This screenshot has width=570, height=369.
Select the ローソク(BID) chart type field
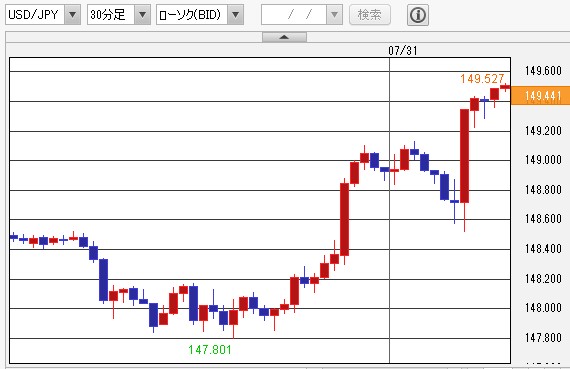192,15
